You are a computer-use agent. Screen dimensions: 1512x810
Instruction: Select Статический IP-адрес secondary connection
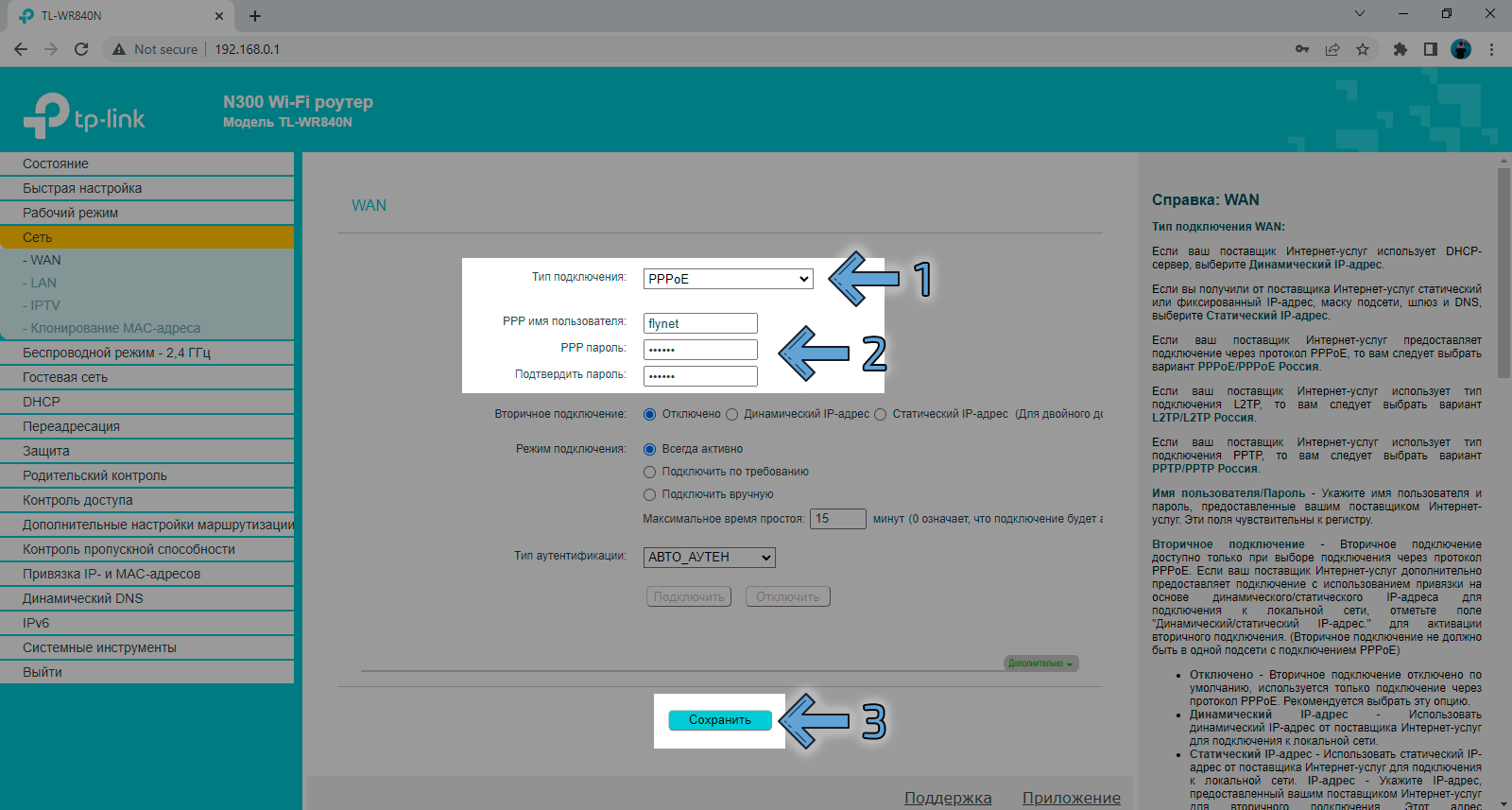click(x=880, y=414)
